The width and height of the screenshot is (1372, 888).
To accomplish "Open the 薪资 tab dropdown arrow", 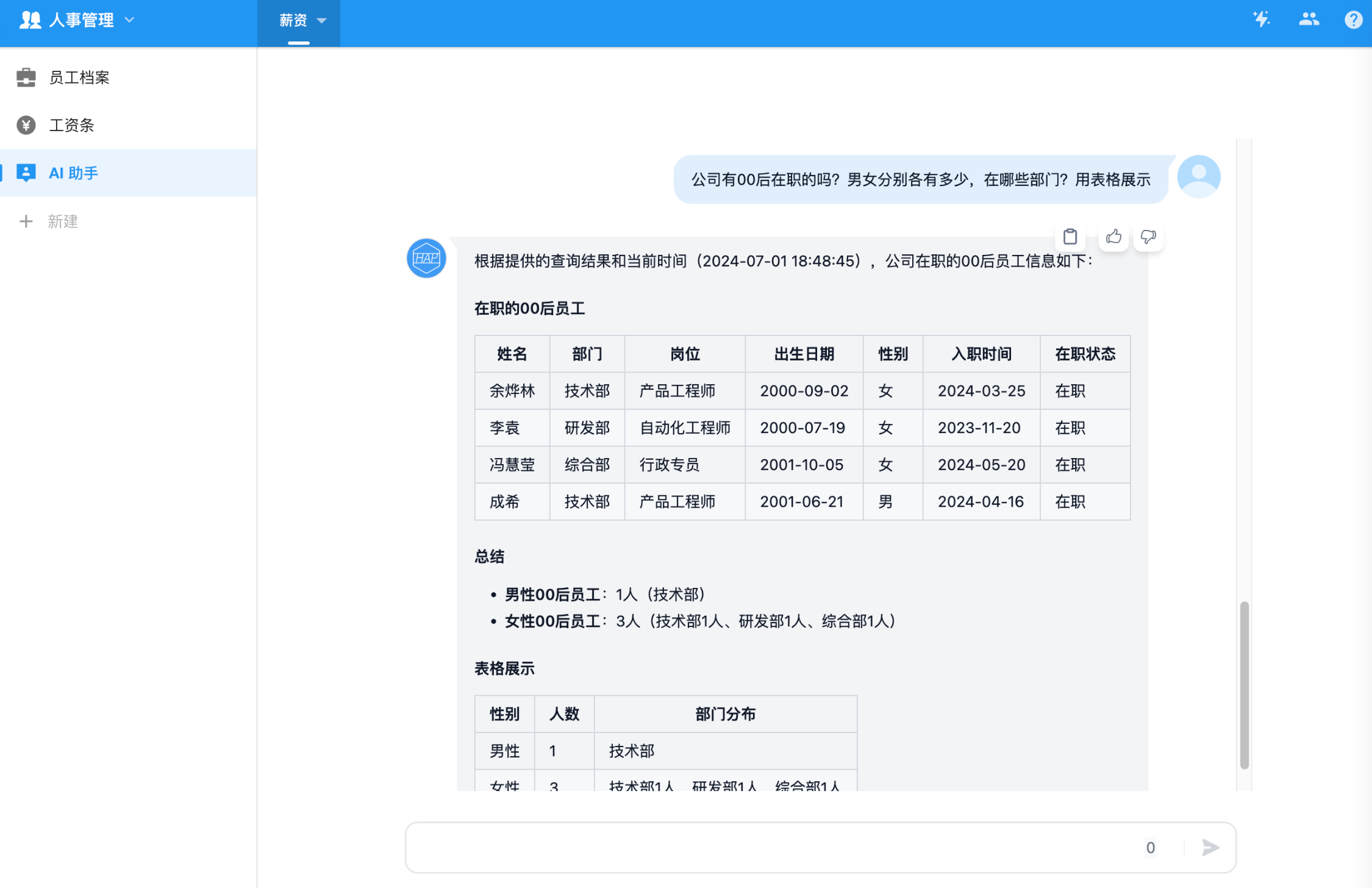I will 322,21.
